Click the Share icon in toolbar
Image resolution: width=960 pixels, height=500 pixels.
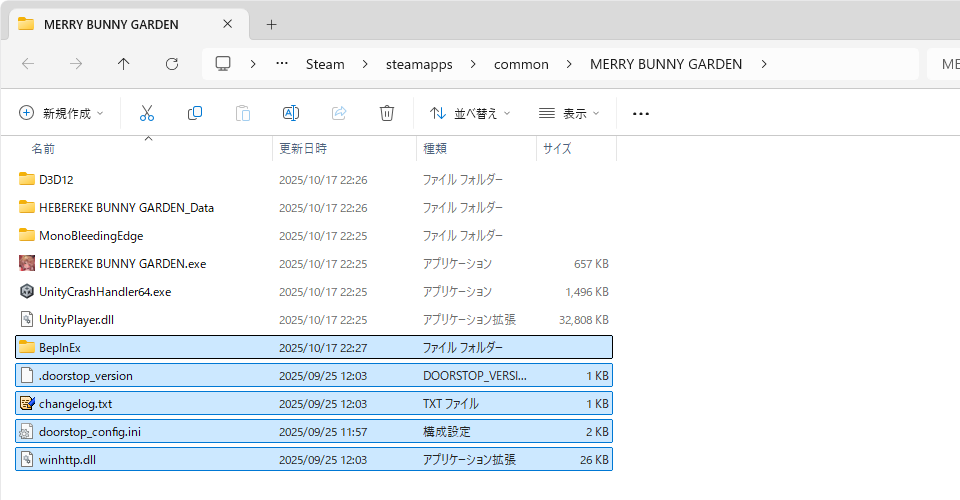339,114
